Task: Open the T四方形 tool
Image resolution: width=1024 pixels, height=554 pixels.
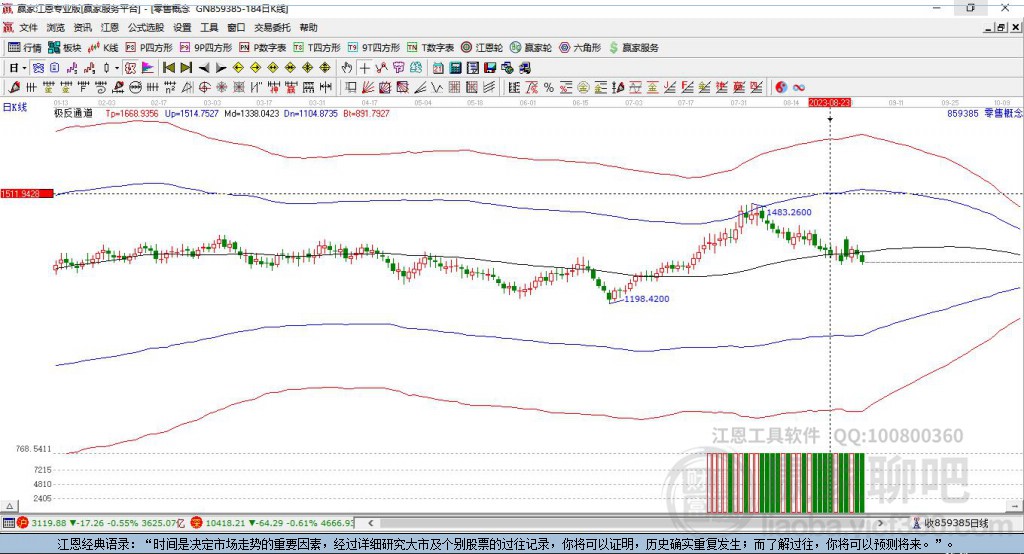Action: point(317,48)
